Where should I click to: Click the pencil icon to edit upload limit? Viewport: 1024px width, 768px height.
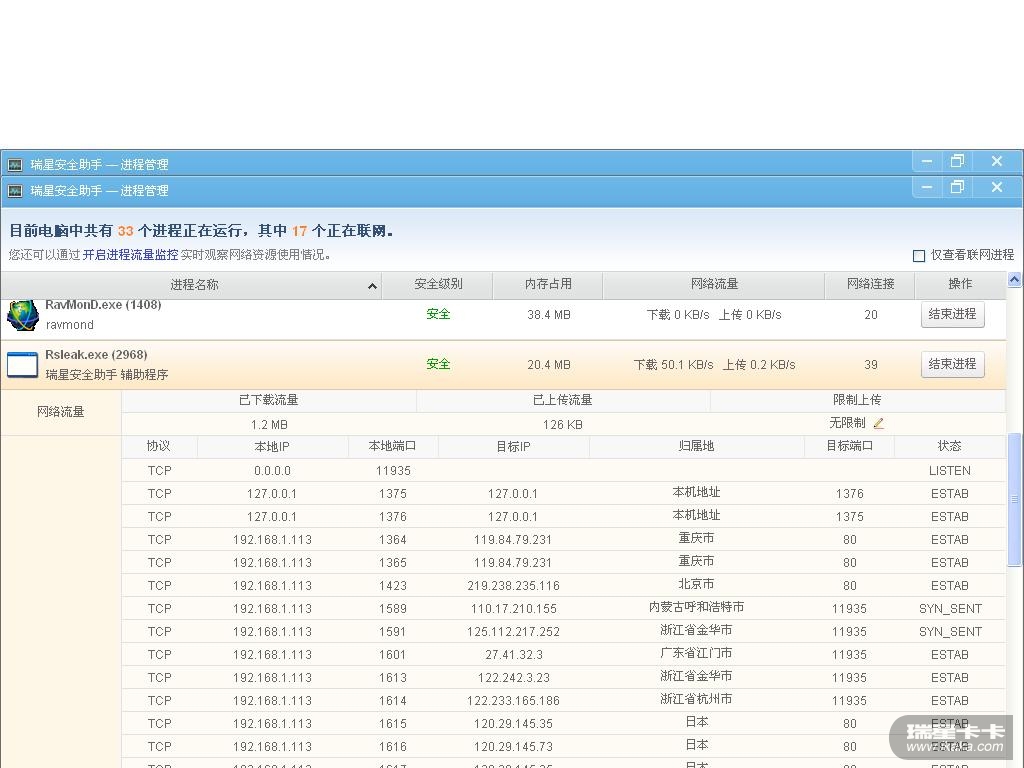coord(879,423)
